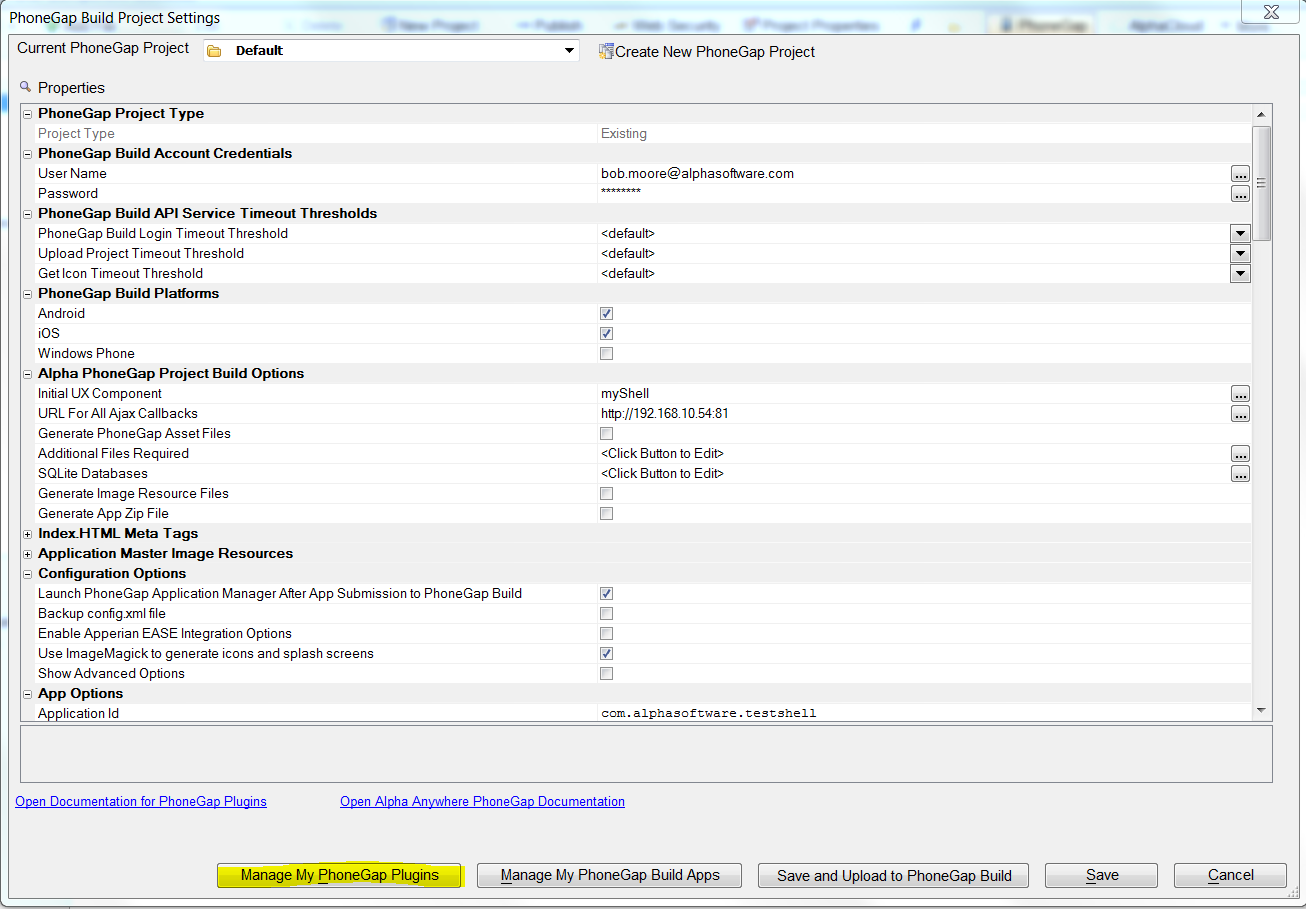Open the Login Timeout Threshold dropdown

pyautogui.click(x=1240, y=234)
